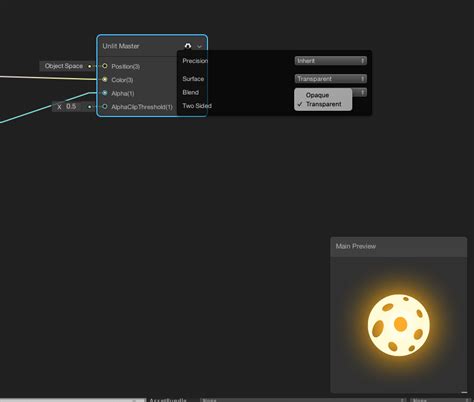Select the Unlit Master node title
The height and width of the screenshot is (402, 474).
[121, 46]
